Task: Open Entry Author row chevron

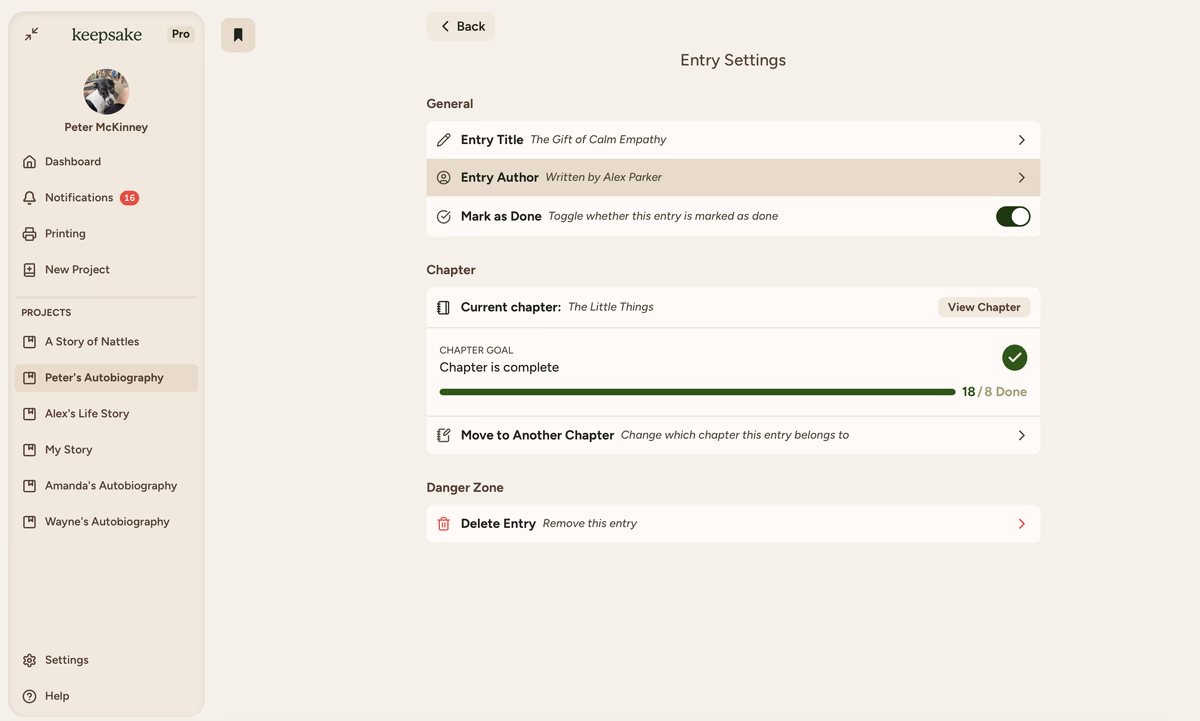Action: 1021,178
